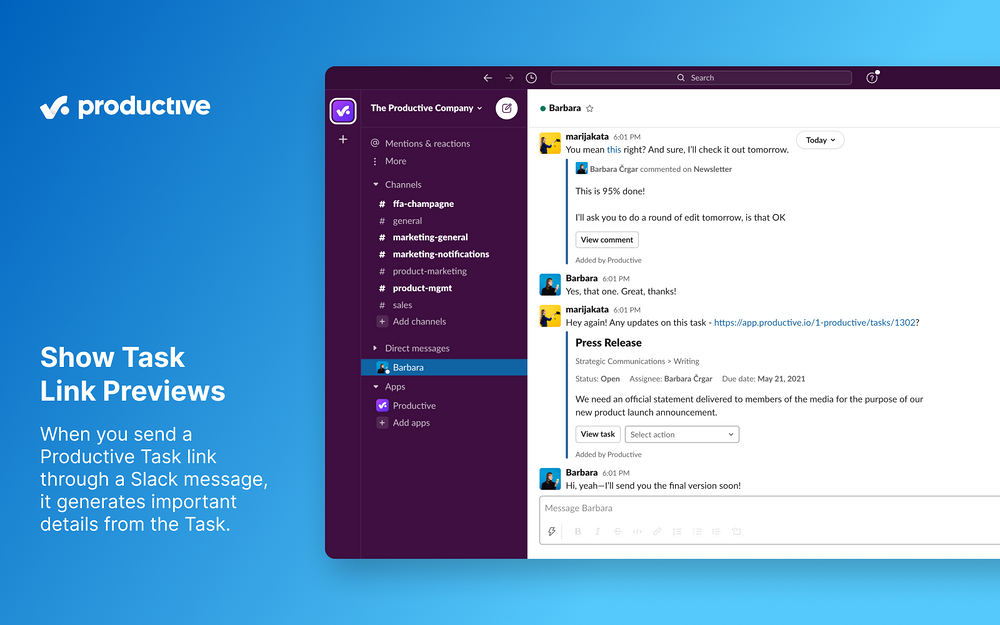
Task: Open the shortcuts lightning bolt
Action: (x=552, y=531)
